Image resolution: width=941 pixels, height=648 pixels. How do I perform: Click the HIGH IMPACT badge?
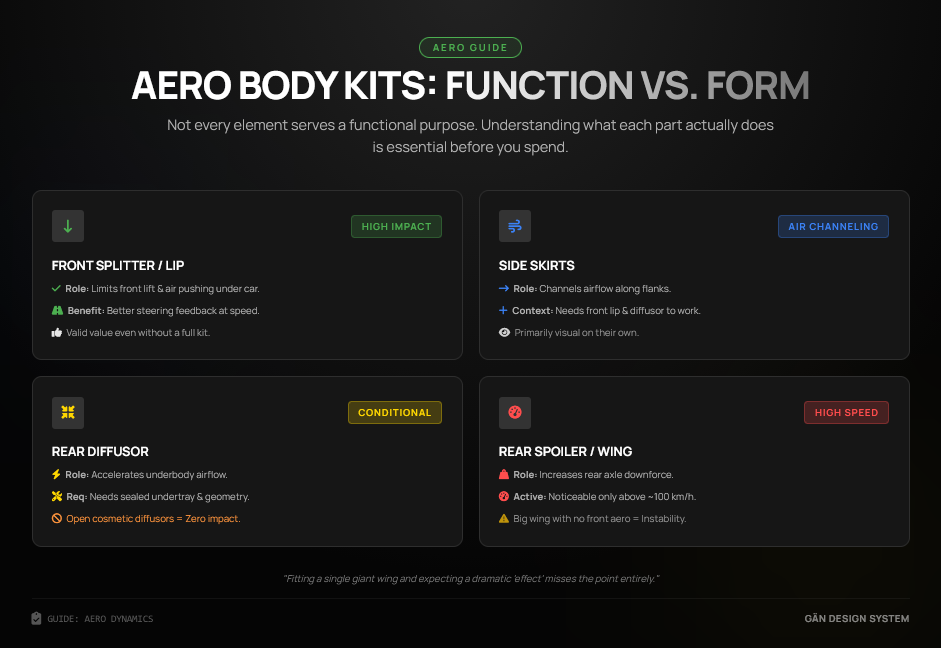point(396,227)
